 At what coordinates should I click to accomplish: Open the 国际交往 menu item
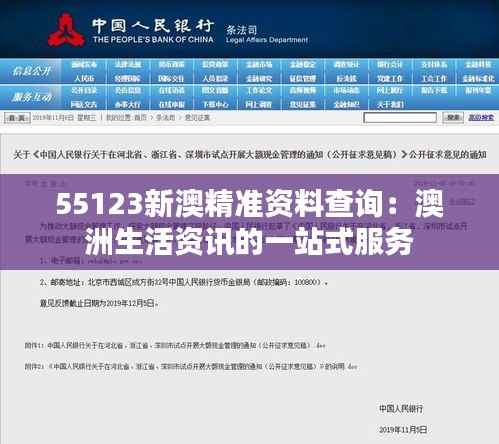171,79
